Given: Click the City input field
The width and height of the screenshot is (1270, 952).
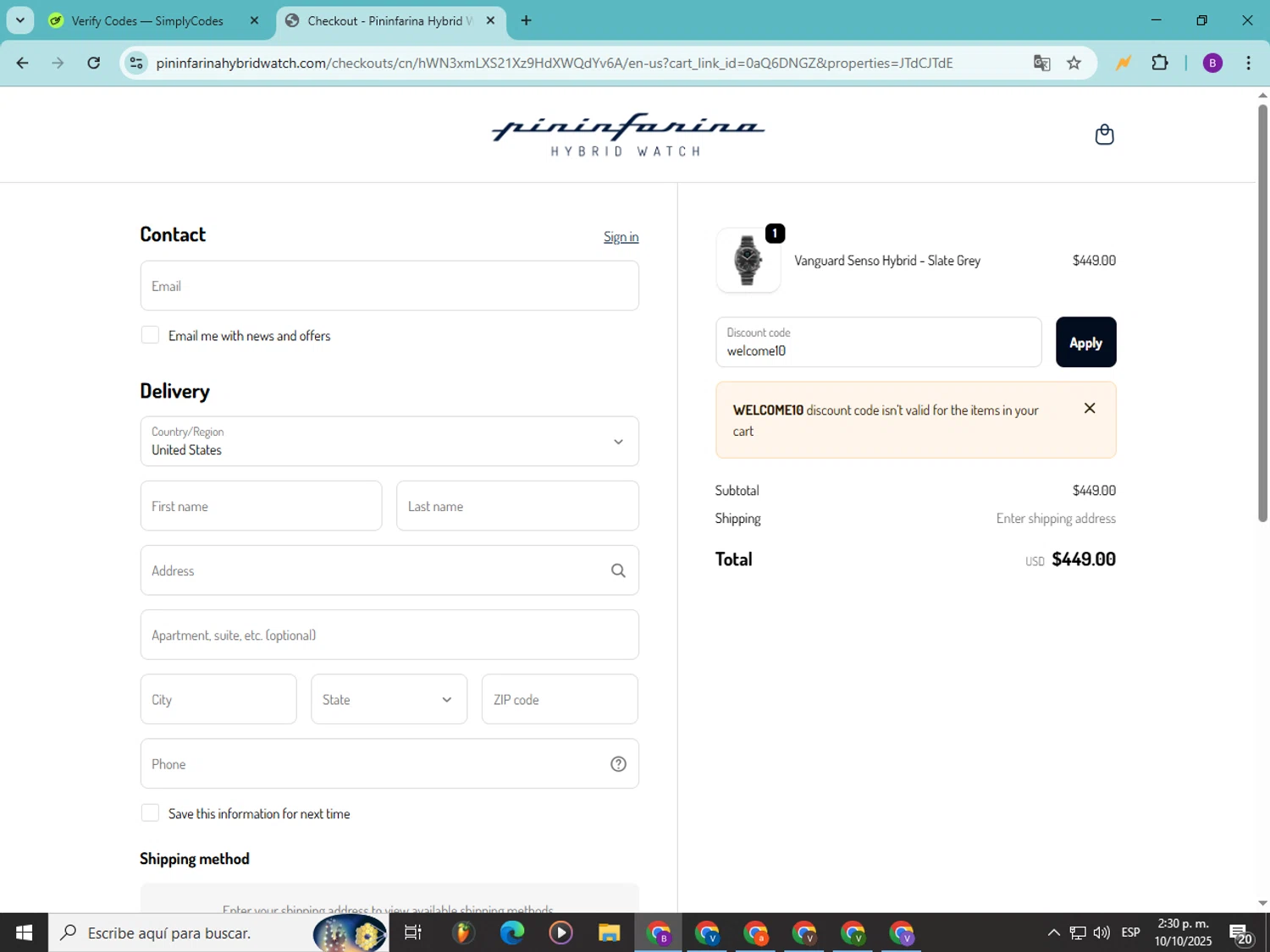Looking at the screenshot, I should (x=218, y=699).
